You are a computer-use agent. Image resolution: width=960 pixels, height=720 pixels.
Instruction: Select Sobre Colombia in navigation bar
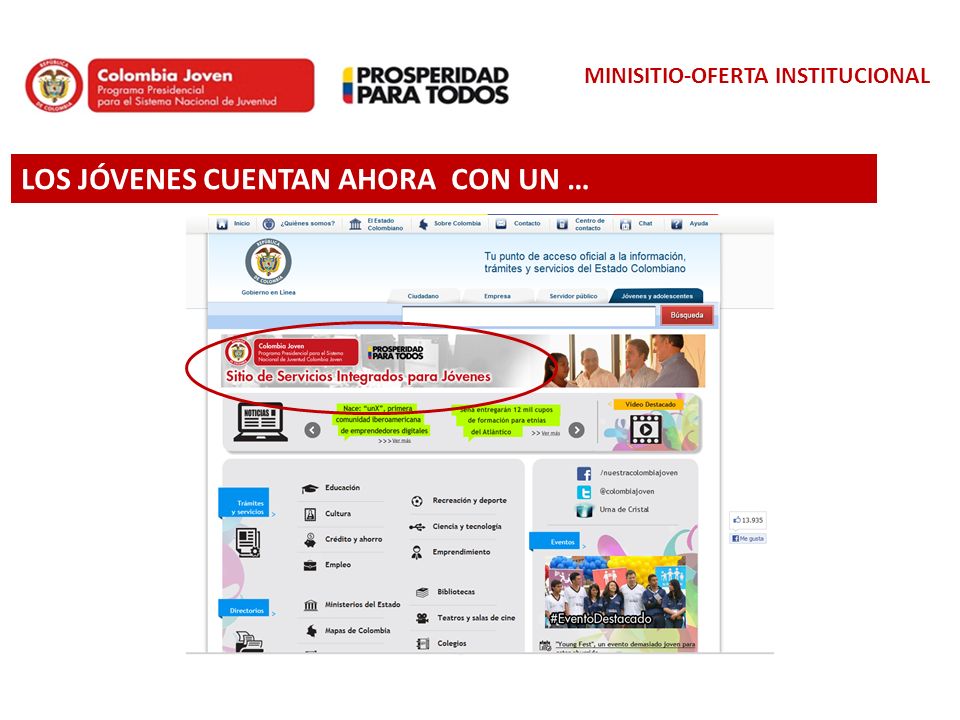point(449,224)
